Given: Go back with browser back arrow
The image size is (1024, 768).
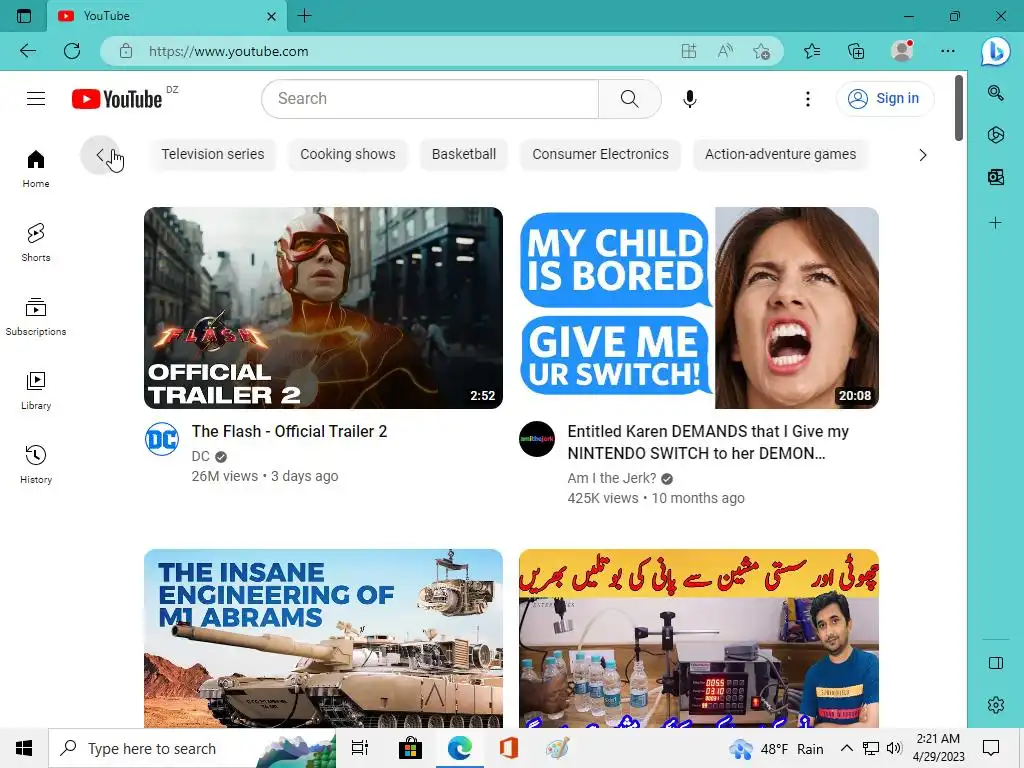Looking at the screenshot, I should click(x=28, y=51).
